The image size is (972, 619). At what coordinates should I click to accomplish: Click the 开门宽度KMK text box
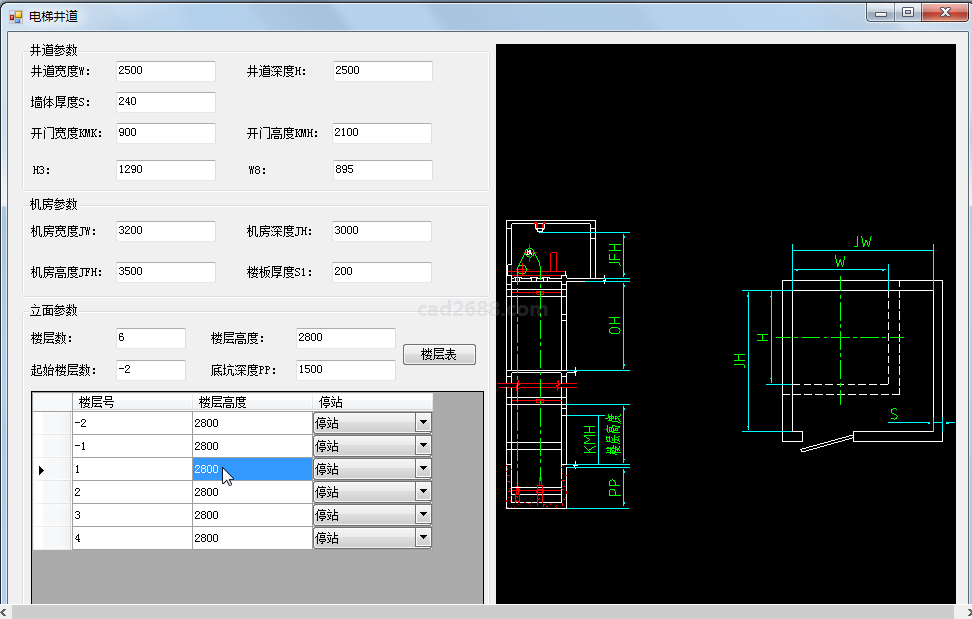point(165,133)
